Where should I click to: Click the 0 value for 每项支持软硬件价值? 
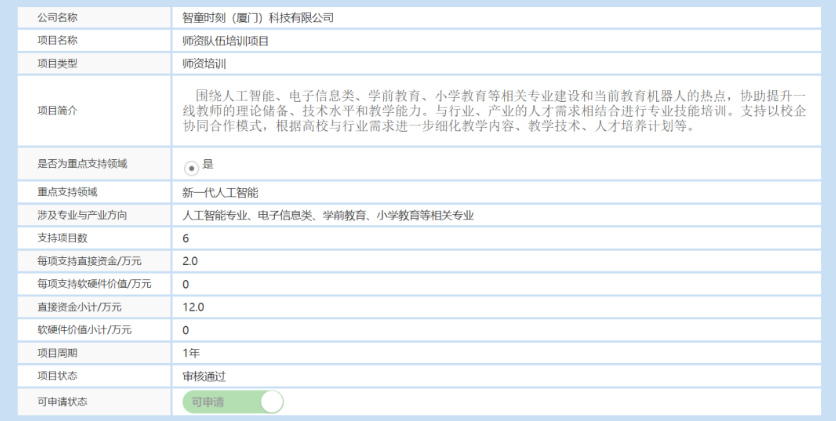point(186,285)
